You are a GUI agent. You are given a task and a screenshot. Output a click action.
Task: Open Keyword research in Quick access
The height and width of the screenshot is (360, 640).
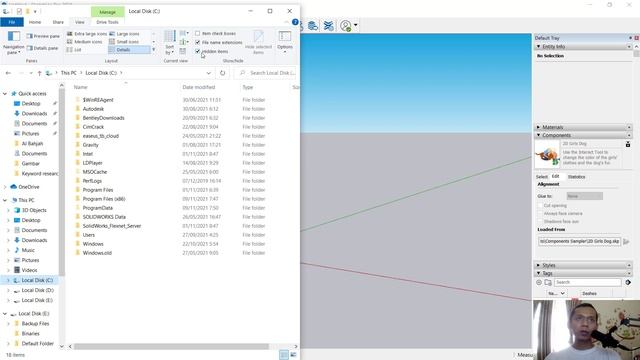point(40,173)
